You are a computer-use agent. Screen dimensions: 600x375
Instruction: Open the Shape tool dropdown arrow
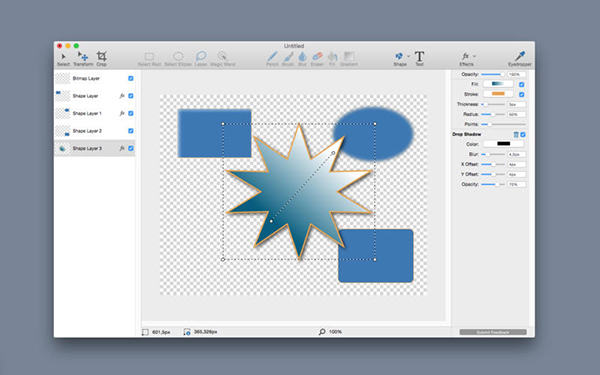[x=408, y=56]
